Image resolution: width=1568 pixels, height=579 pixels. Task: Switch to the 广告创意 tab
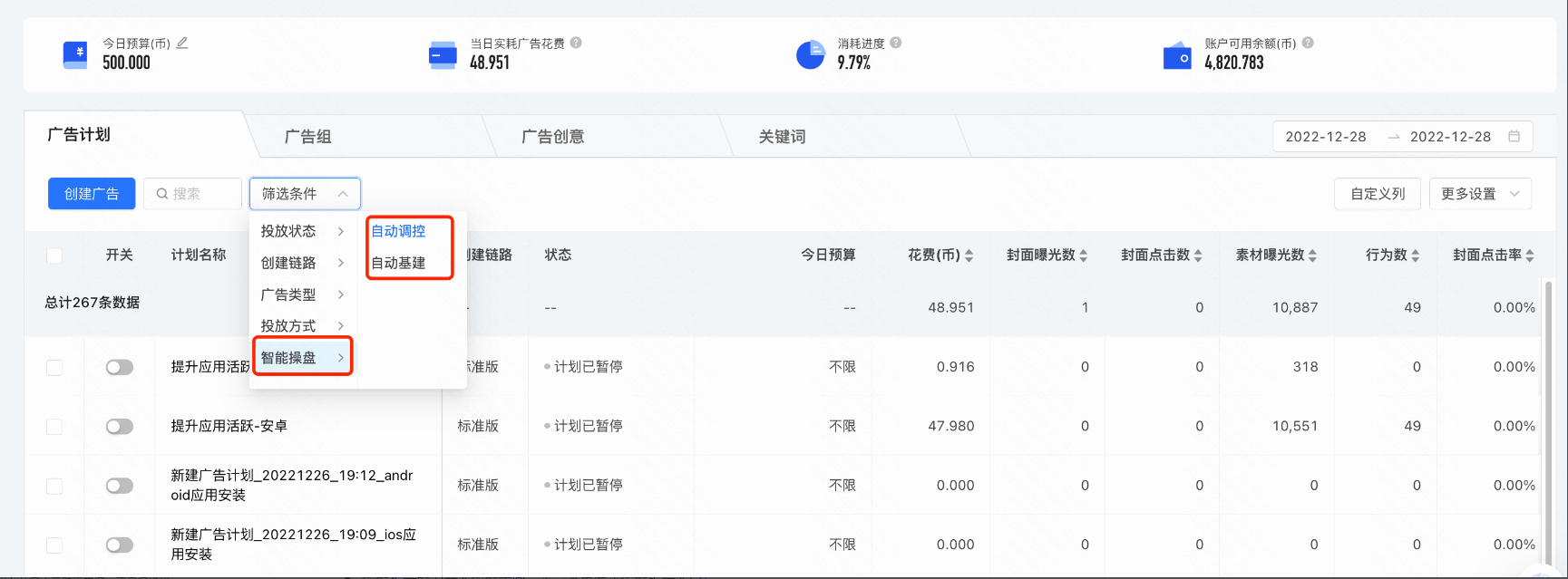click(x=552, y=137)
